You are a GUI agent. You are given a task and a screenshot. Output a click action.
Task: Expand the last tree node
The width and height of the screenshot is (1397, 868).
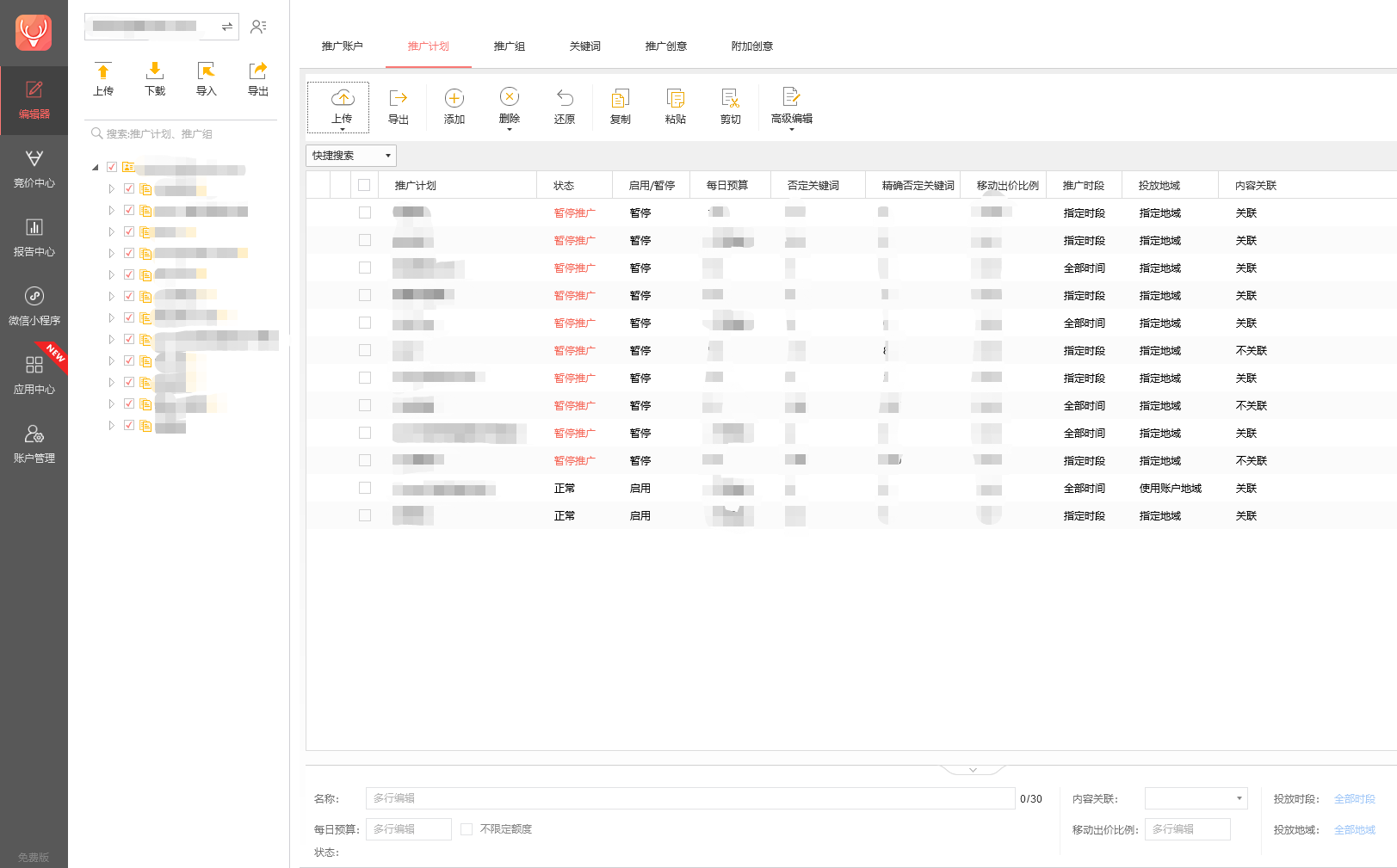(111, 425)
